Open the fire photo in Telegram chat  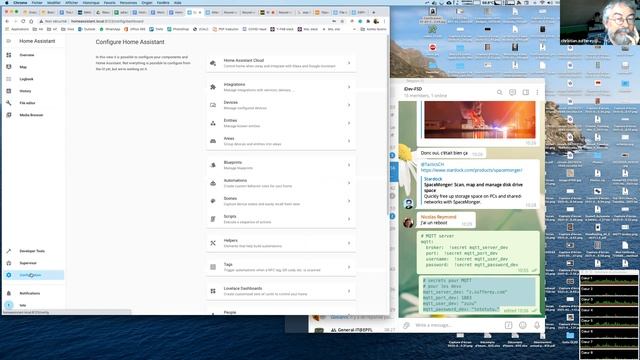coord(480,120)
